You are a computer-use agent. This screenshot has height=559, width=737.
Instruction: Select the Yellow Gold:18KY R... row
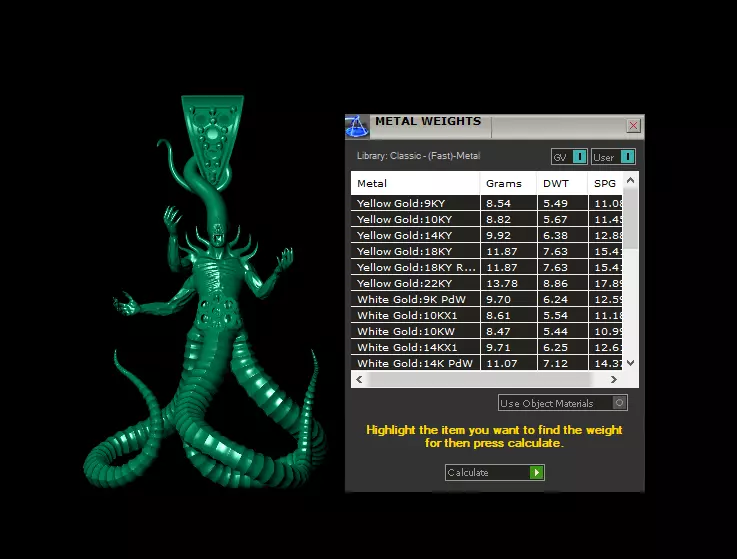tap(486, 267)
